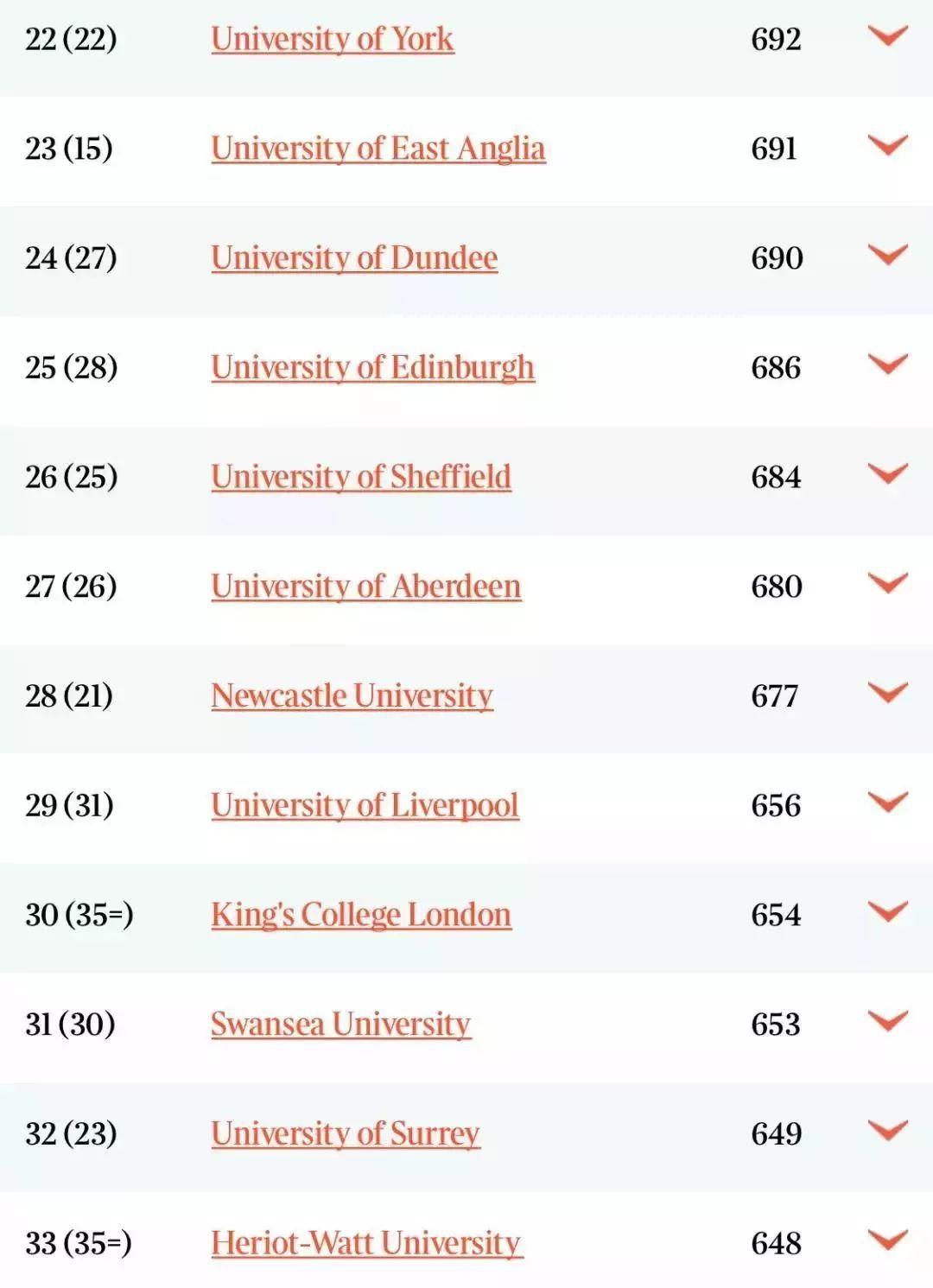The height and width of the screenshot is (1288, 933).
Task: Open the Newcastle University link
Action: [x=352, y=696]
